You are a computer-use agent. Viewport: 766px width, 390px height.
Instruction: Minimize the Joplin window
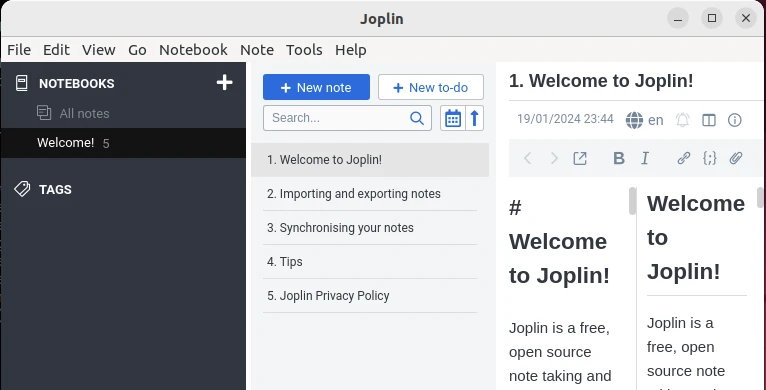click(678, 19)
